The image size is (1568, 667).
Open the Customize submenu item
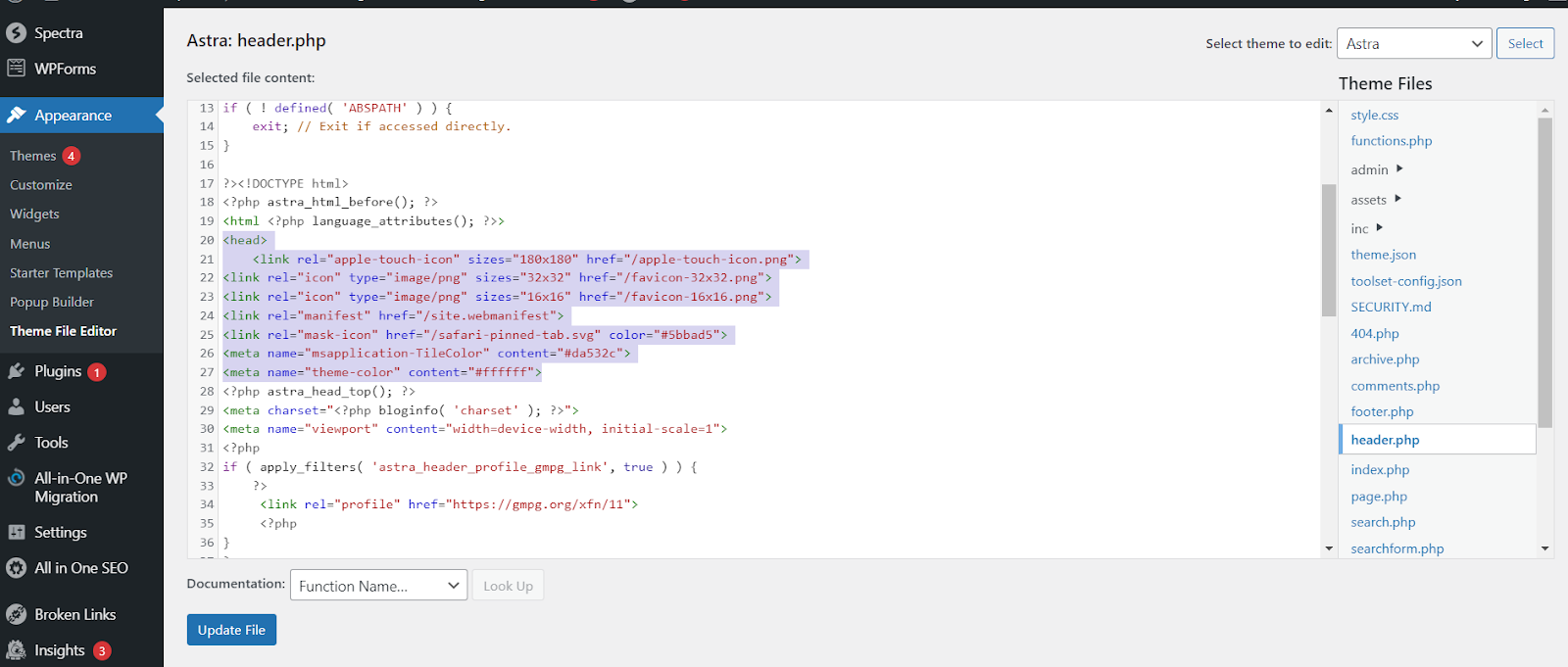[41, 185]
